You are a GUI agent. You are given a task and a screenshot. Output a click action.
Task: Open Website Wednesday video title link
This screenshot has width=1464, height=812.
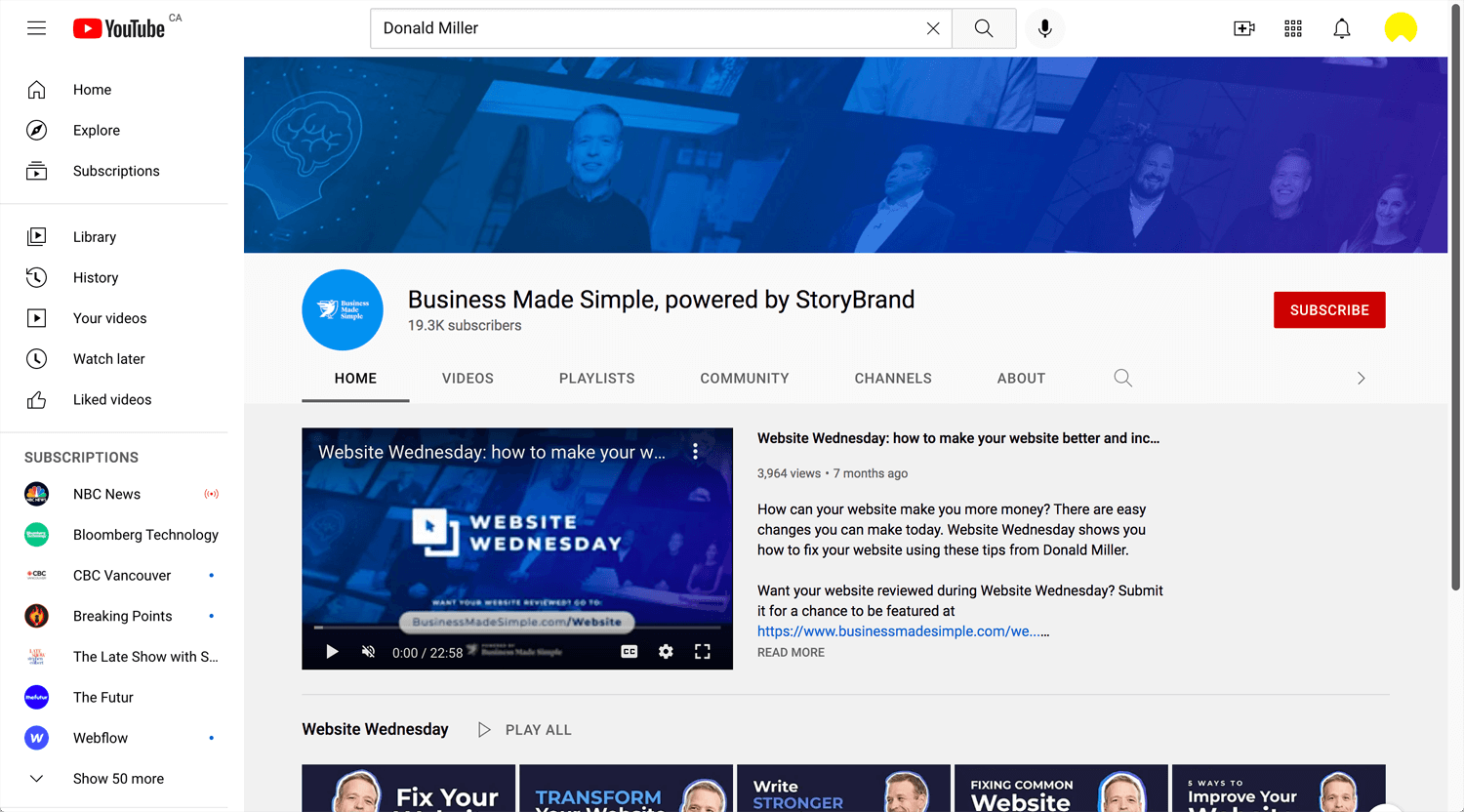tap(958, 438)
